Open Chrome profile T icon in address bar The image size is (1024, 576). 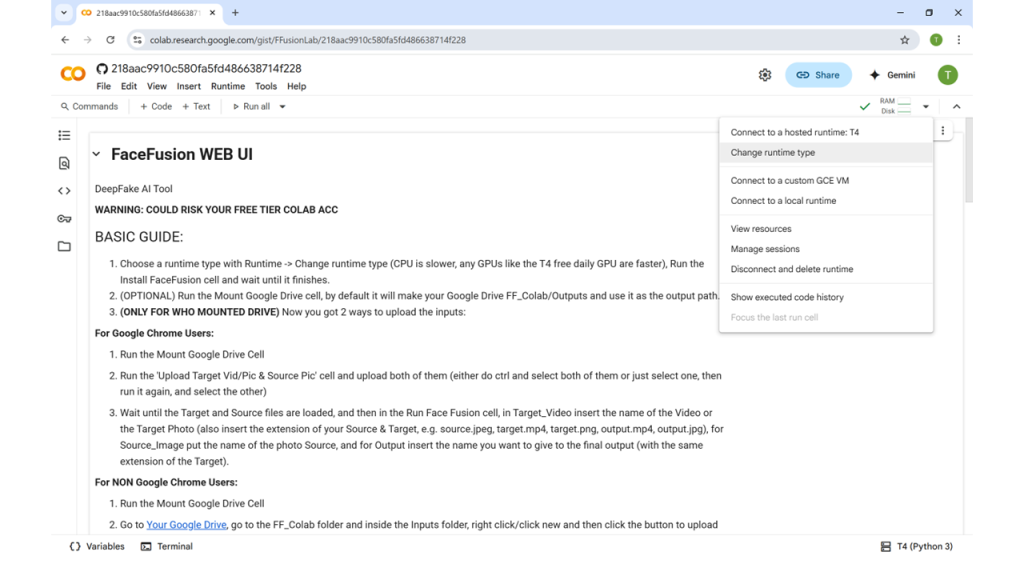click(936, 40)
